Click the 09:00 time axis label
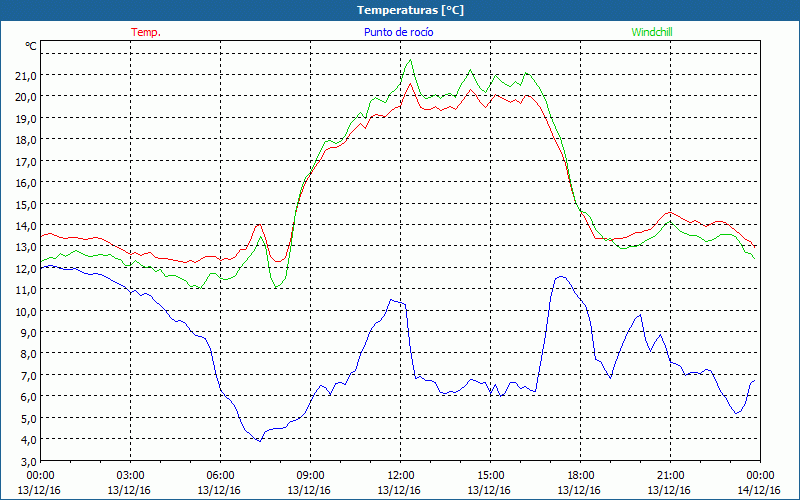Viewport: 800px width, 500px height. (310, 476)
